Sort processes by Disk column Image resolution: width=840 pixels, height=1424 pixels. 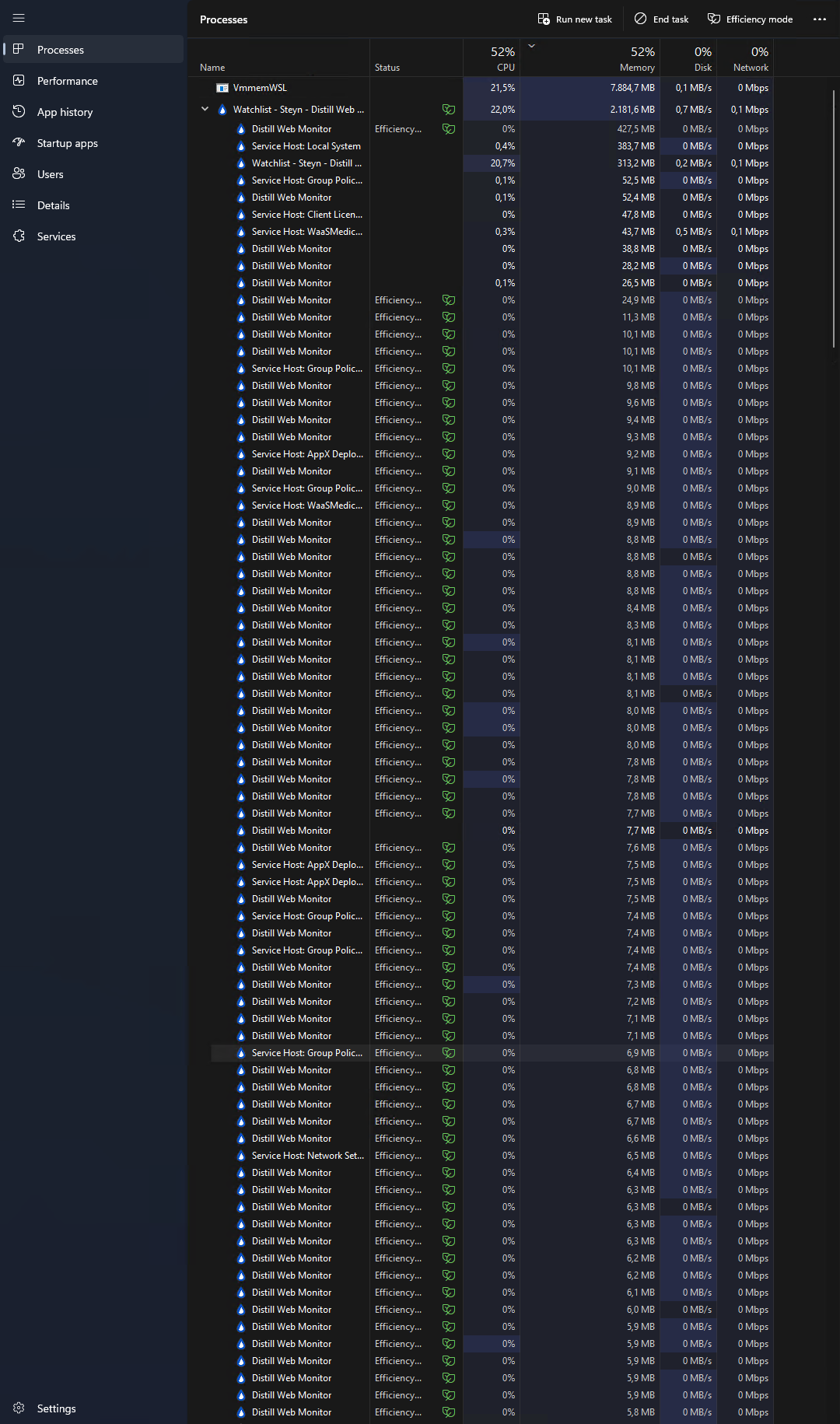pyautogui.click(x=688, y=58)
